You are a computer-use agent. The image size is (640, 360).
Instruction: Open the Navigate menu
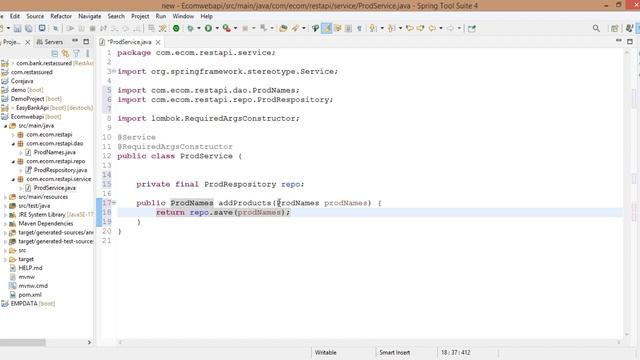point(89,16)
